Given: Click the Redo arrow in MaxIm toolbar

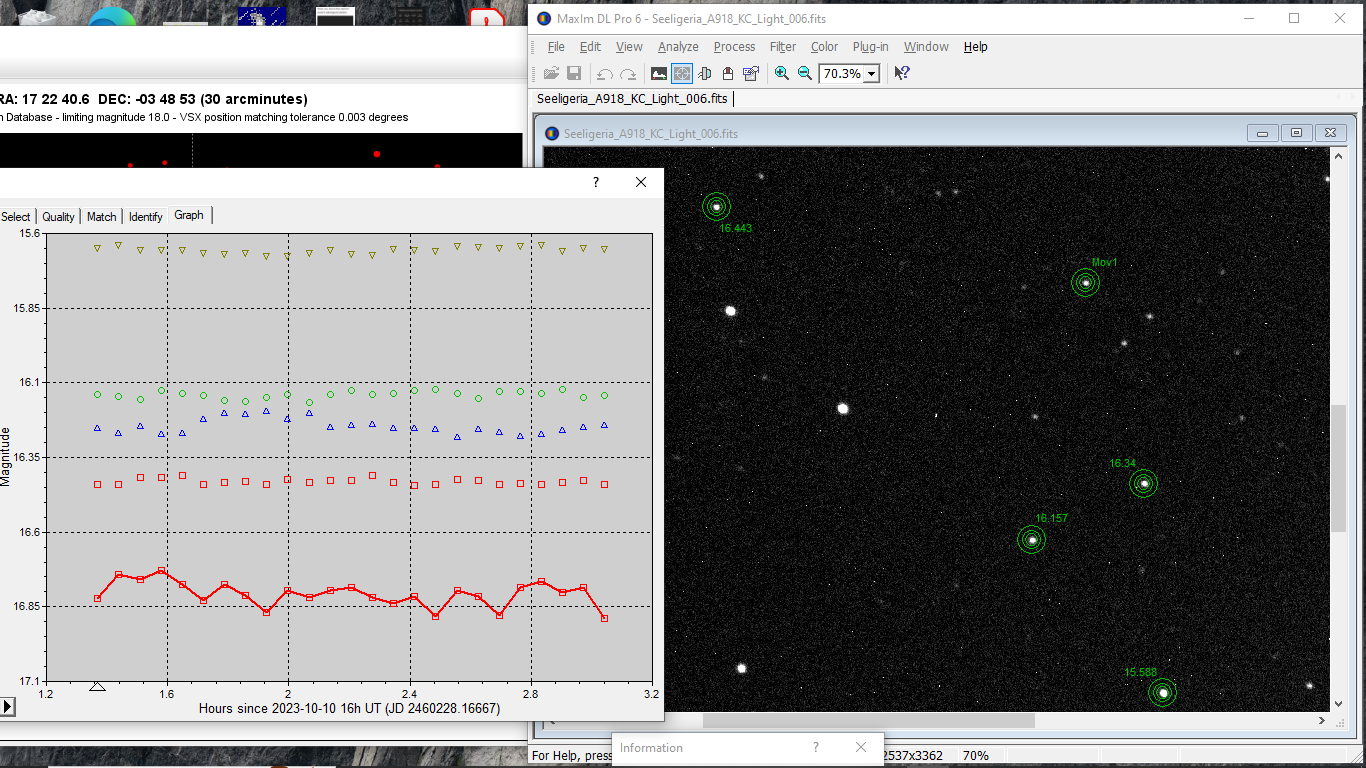Looking at the screenshot, I should tap(628, 74).
